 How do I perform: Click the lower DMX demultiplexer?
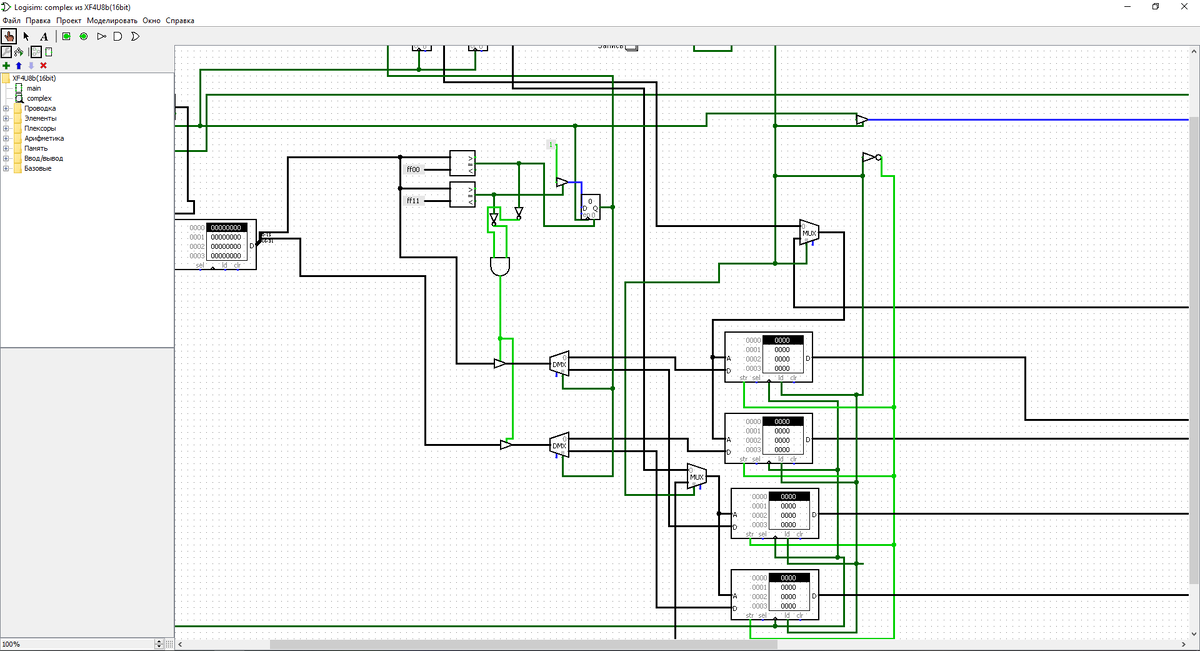[559, 445]
